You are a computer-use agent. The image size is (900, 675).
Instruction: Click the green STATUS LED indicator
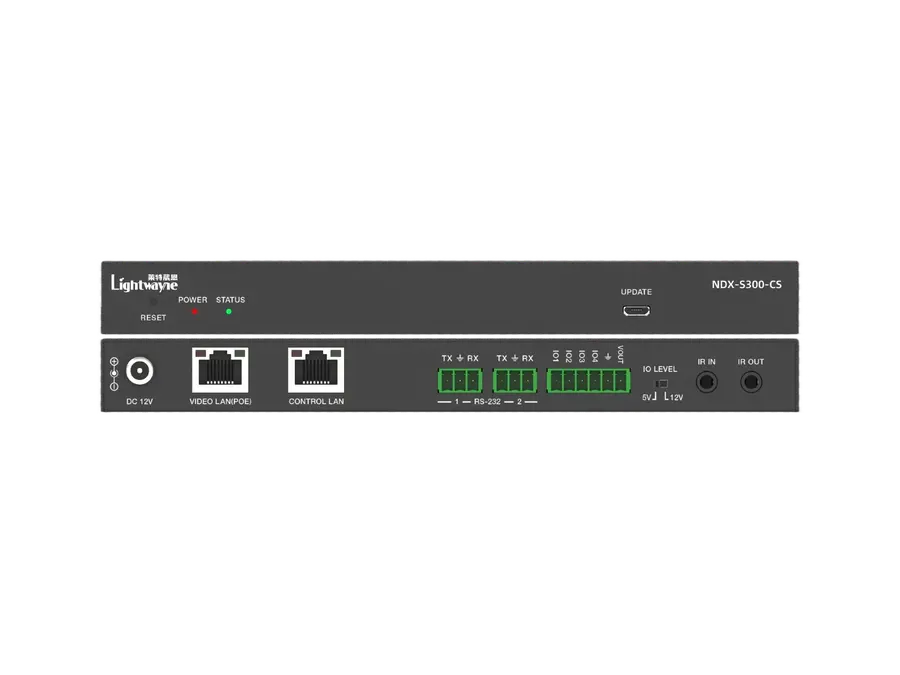[228, 312]
